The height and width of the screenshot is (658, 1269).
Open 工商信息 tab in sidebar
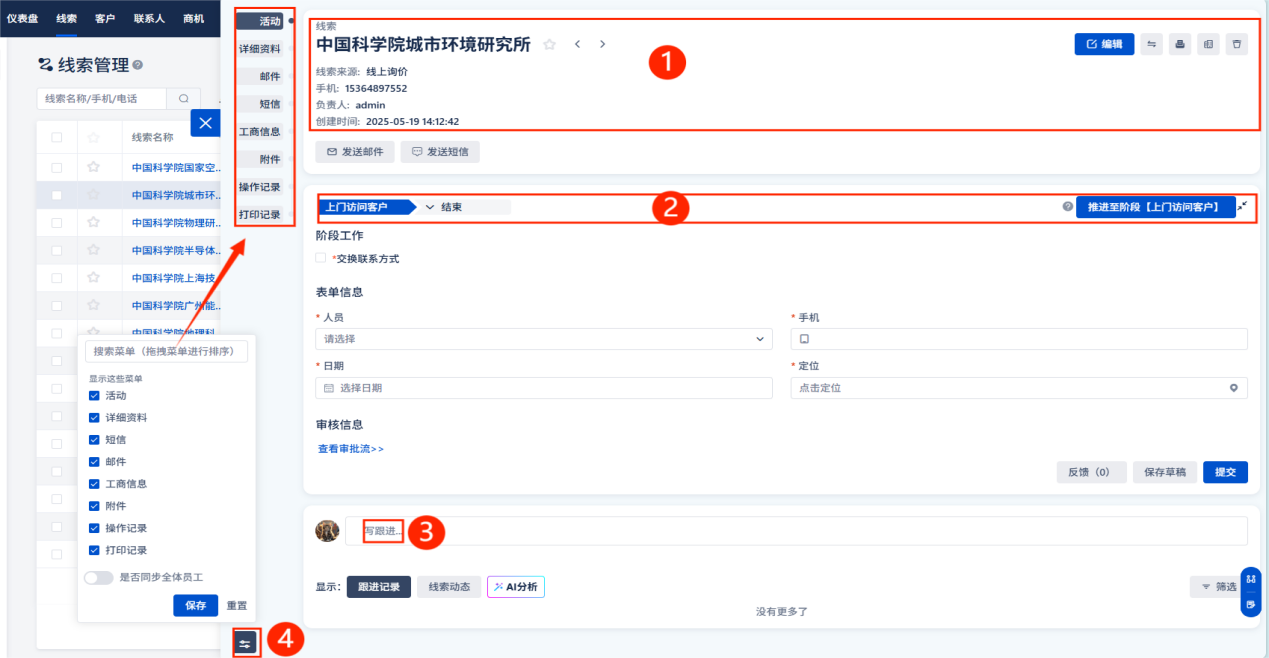pos(260,131)
